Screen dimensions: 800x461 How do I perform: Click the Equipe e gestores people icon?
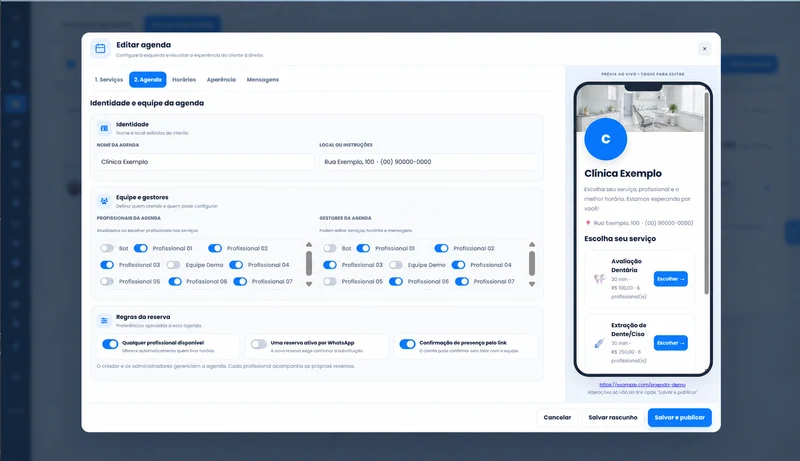(104, 201)
